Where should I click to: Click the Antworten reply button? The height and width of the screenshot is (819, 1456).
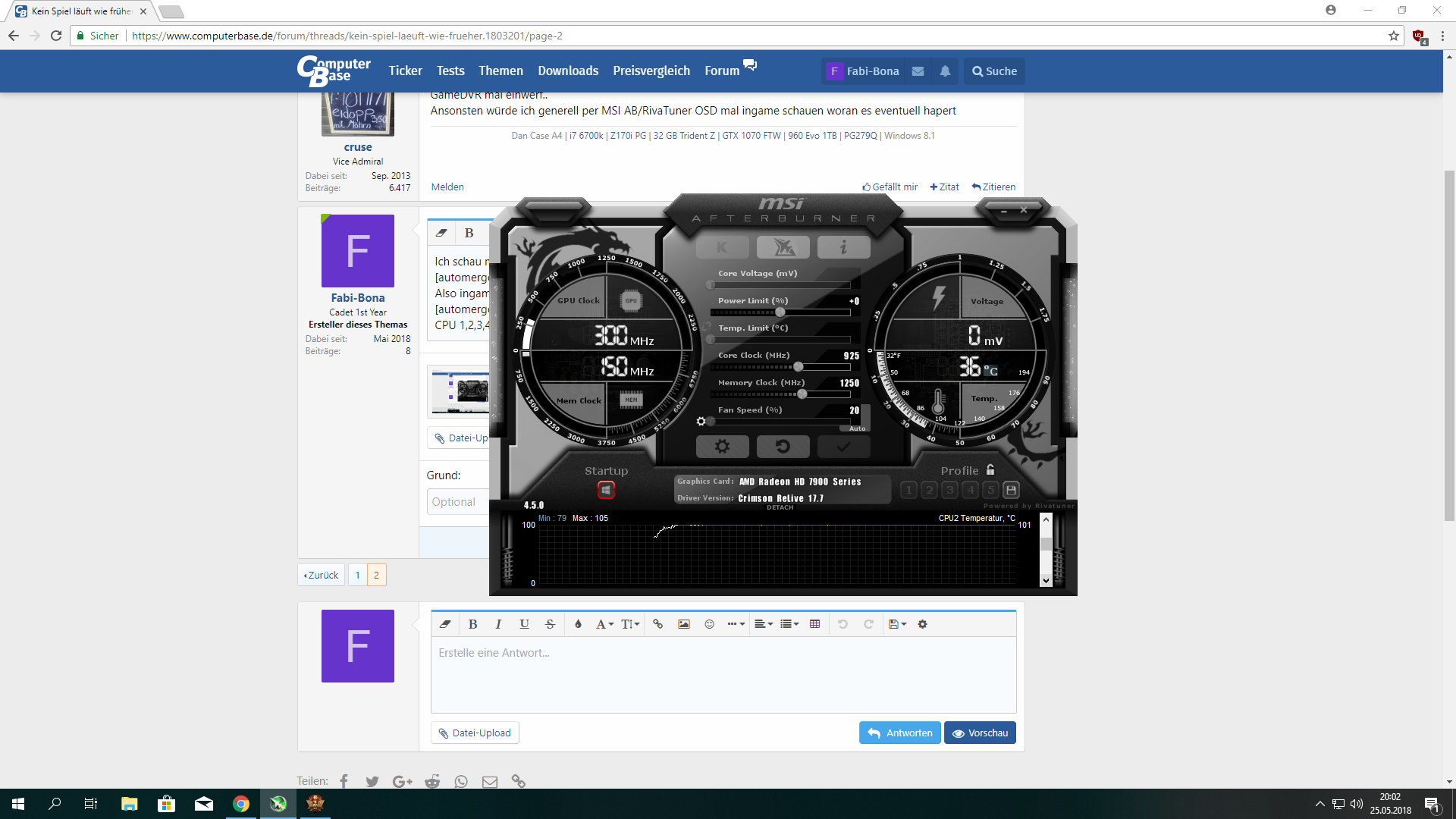[x=900, y=733]
